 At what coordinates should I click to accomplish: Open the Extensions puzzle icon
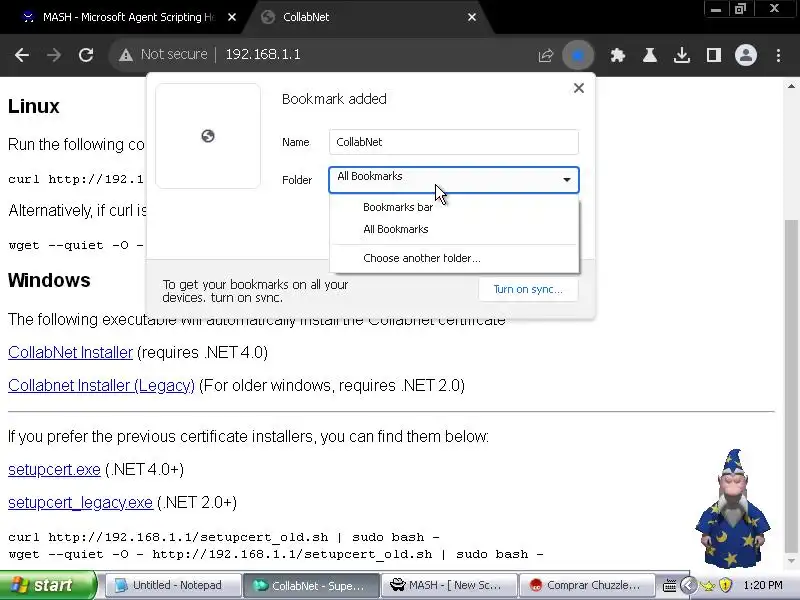pos(618,55)
